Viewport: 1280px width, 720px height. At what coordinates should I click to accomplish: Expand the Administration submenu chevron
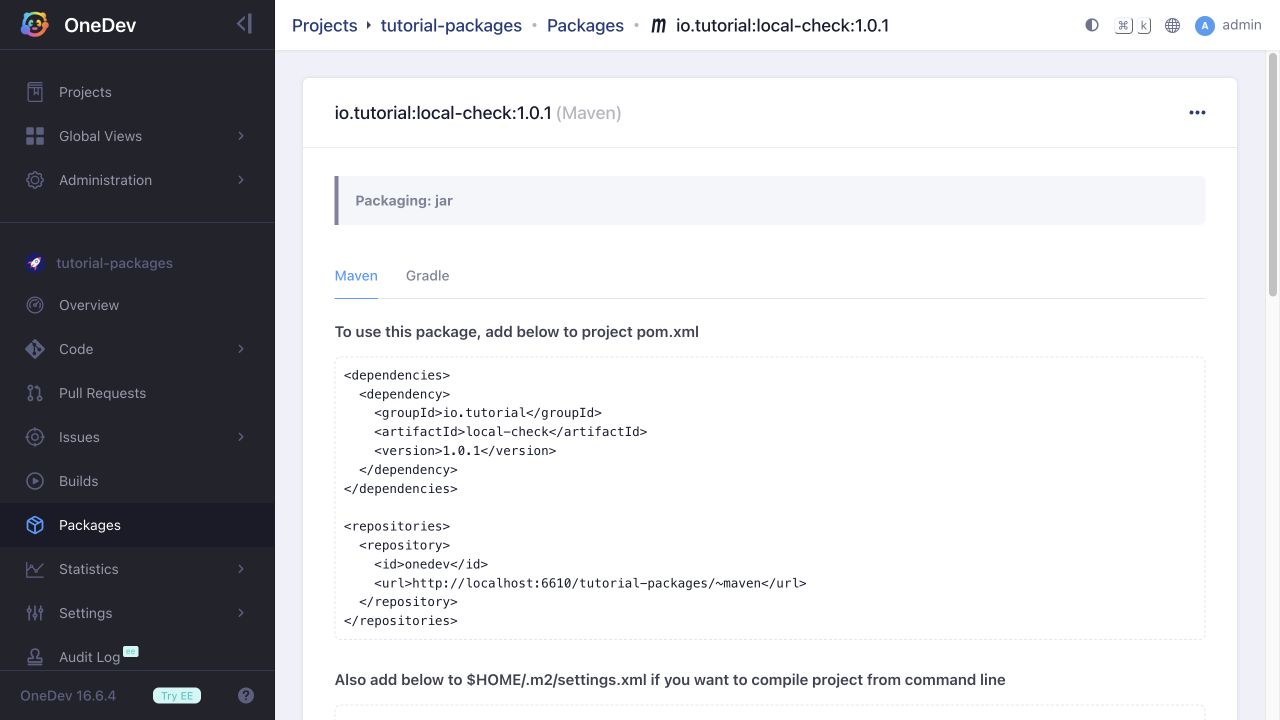241,180
